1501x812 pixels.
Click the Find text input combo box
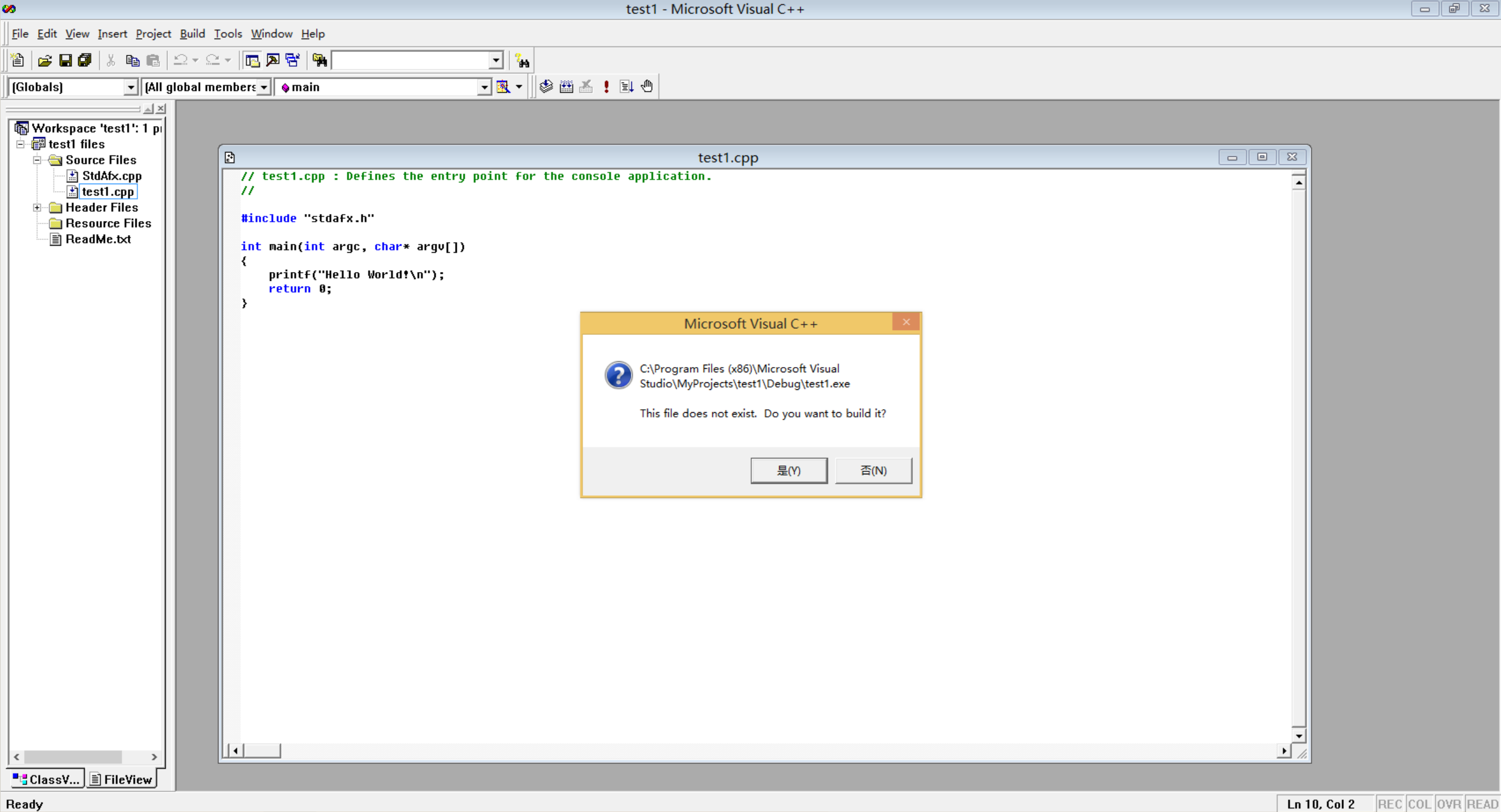(410, 60)
